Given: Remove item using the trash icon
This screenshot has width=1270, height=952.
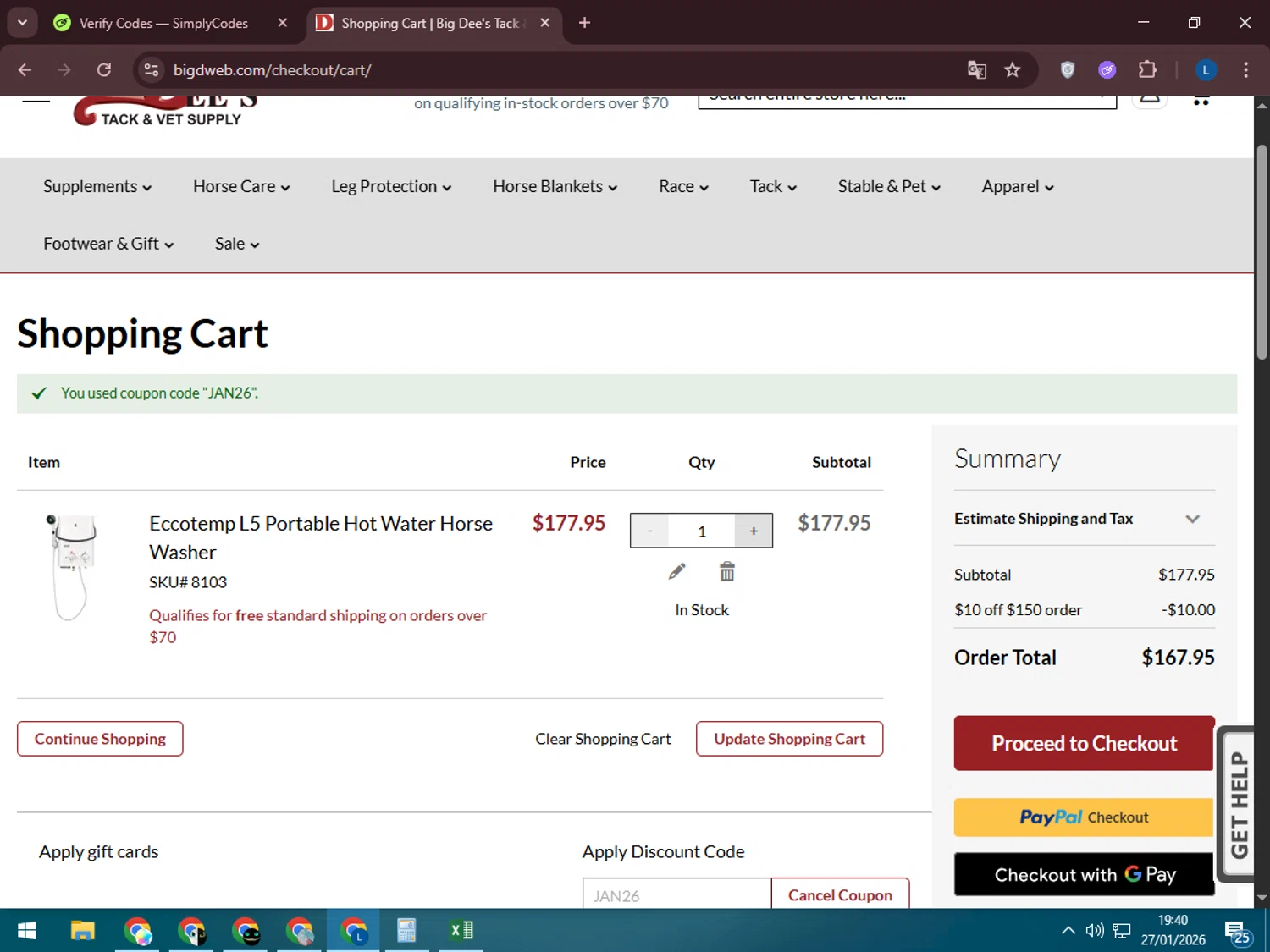Looking at the screenshot, I should 727,572.
